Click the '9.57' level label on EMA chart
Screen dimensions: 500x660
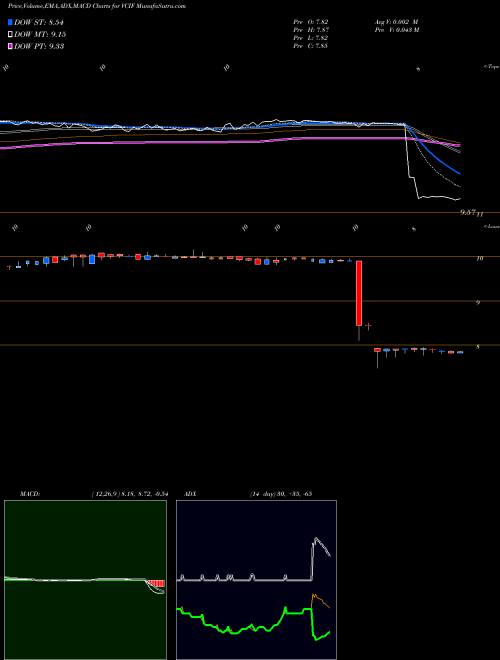tap(468, 213)
